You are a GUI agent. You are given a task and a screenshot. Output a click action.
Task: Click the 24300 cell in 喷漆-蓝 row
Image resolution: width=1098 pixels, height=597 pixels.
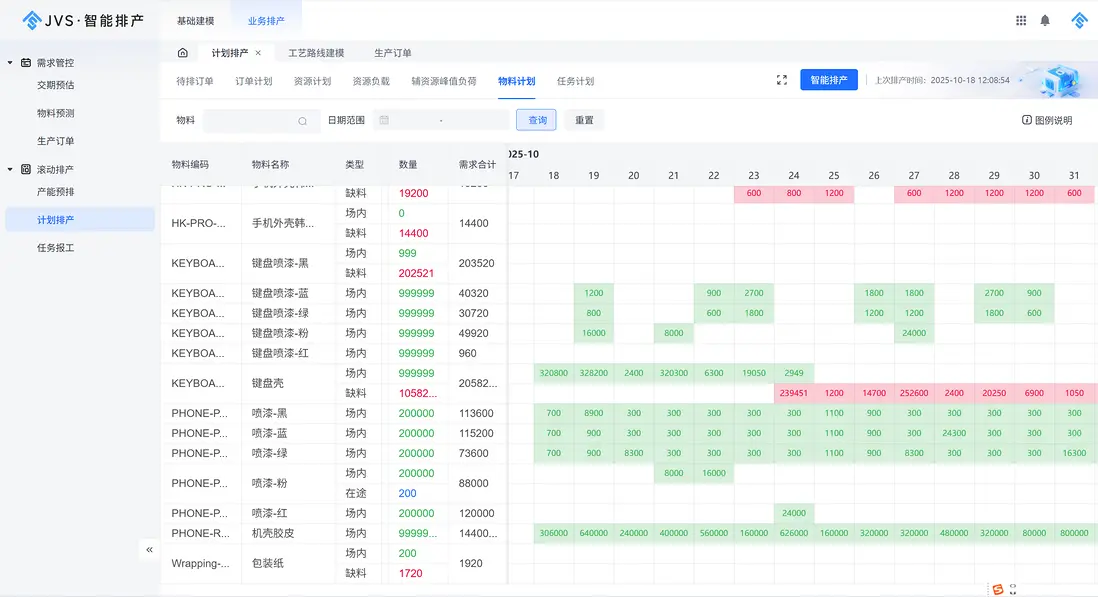click(x=954, y=433)
